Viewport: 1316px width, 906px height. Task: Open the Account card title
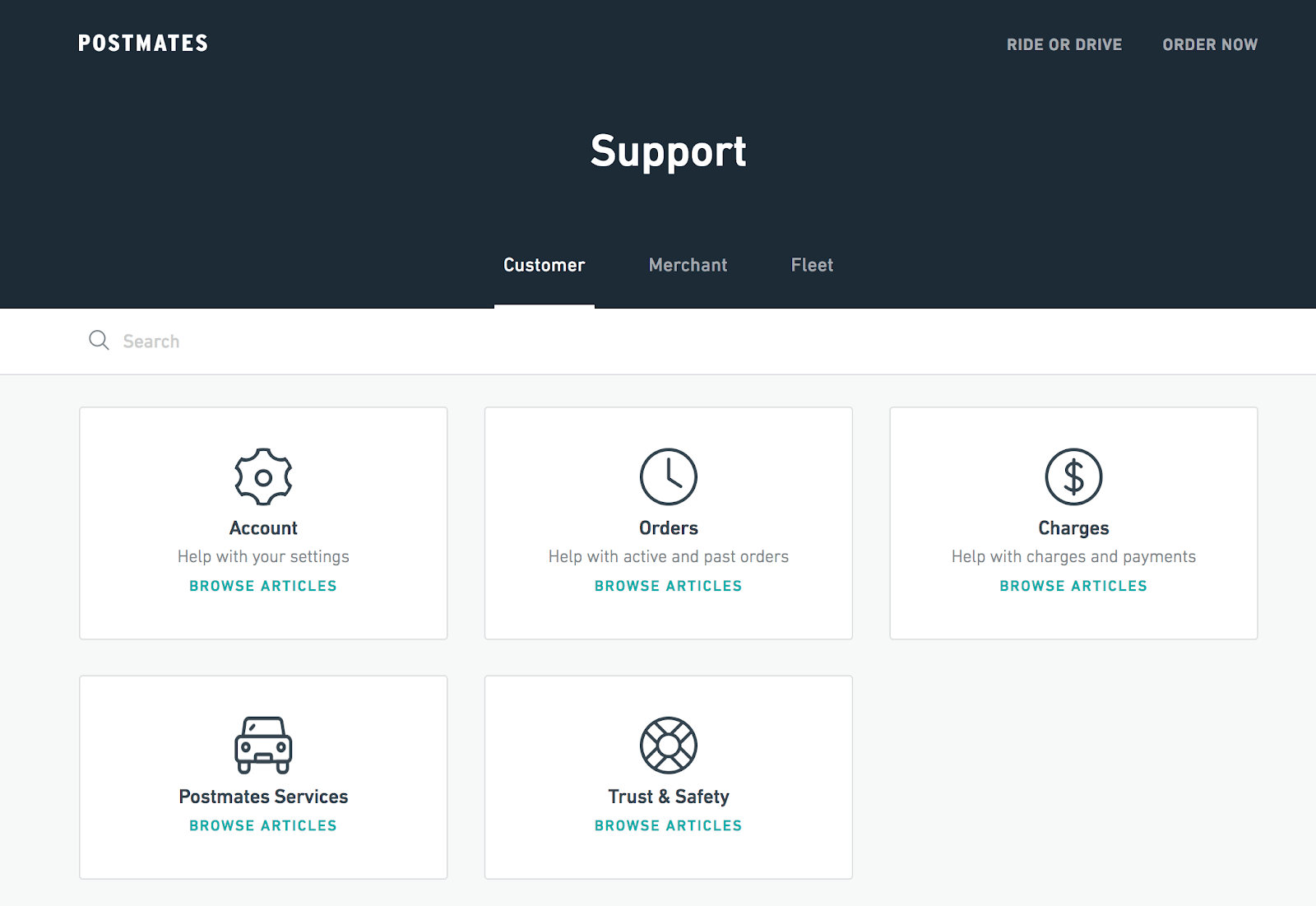pyautogui.click(x=263, y=528)
